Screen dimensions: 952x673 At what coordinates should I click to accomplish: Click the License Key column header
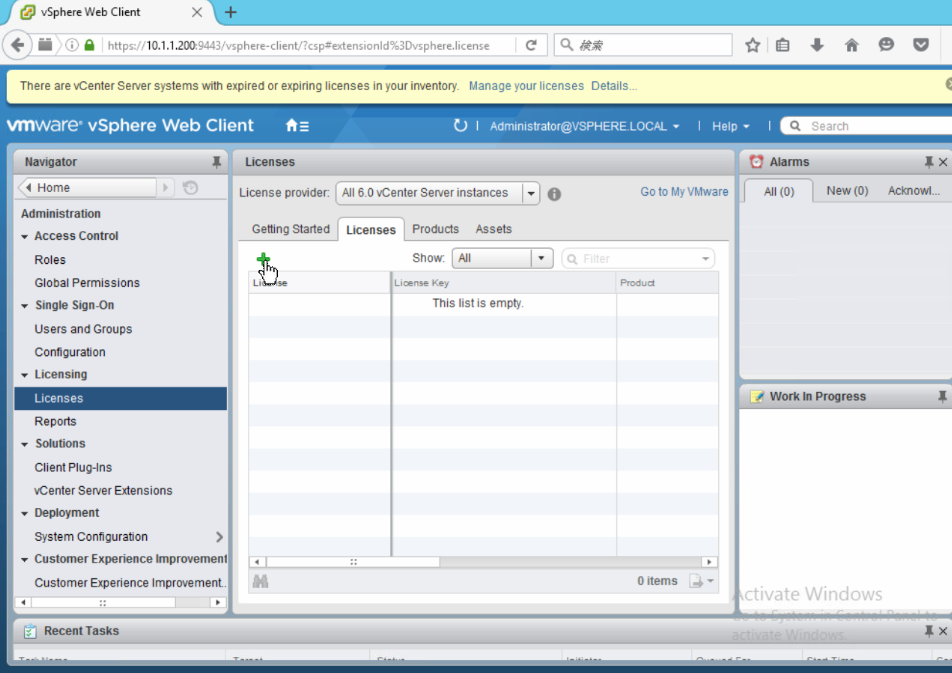pos(504,283)
